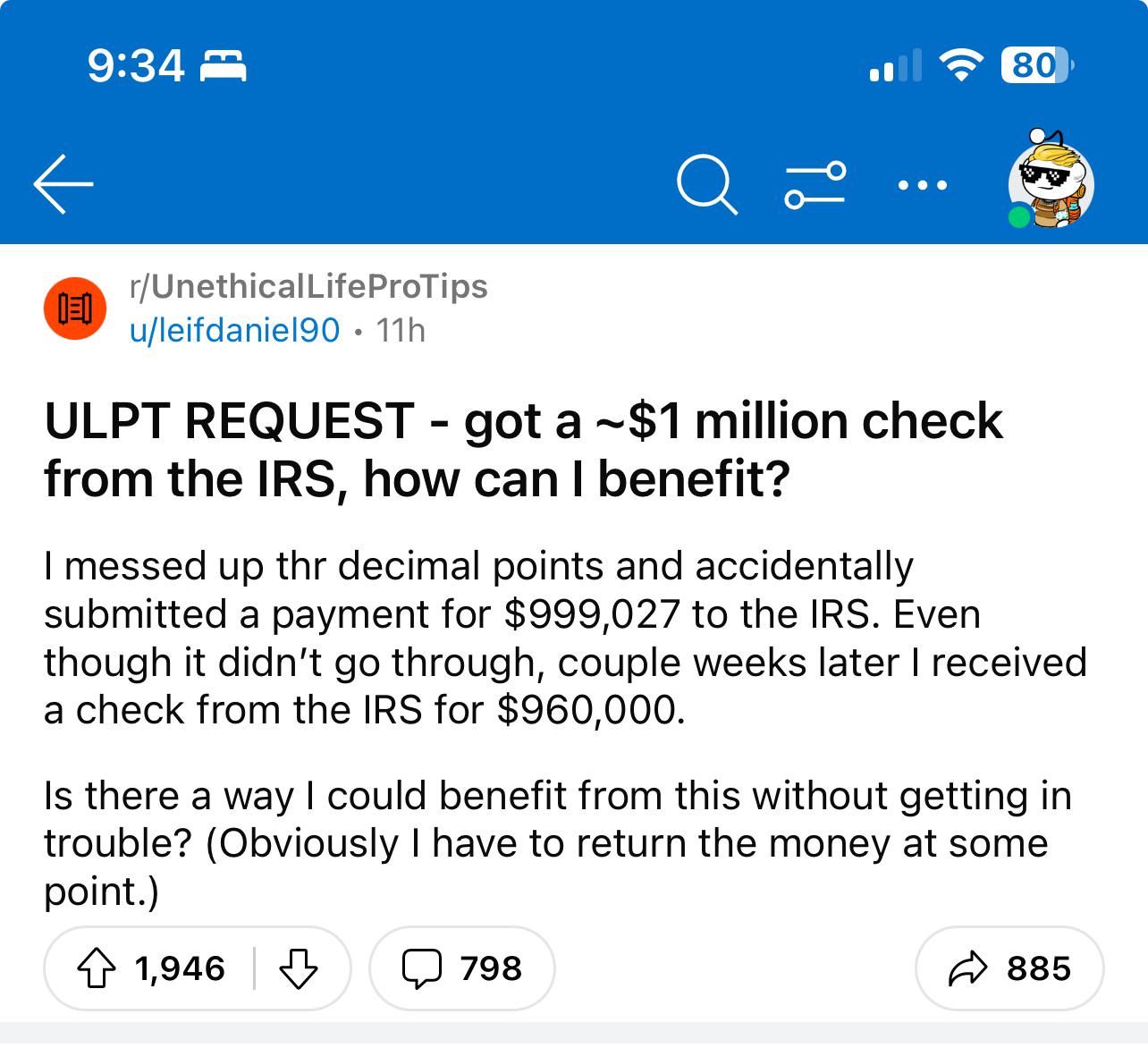Tap the 11h post timestamp

pyautogui.click(x=401, y=331)
